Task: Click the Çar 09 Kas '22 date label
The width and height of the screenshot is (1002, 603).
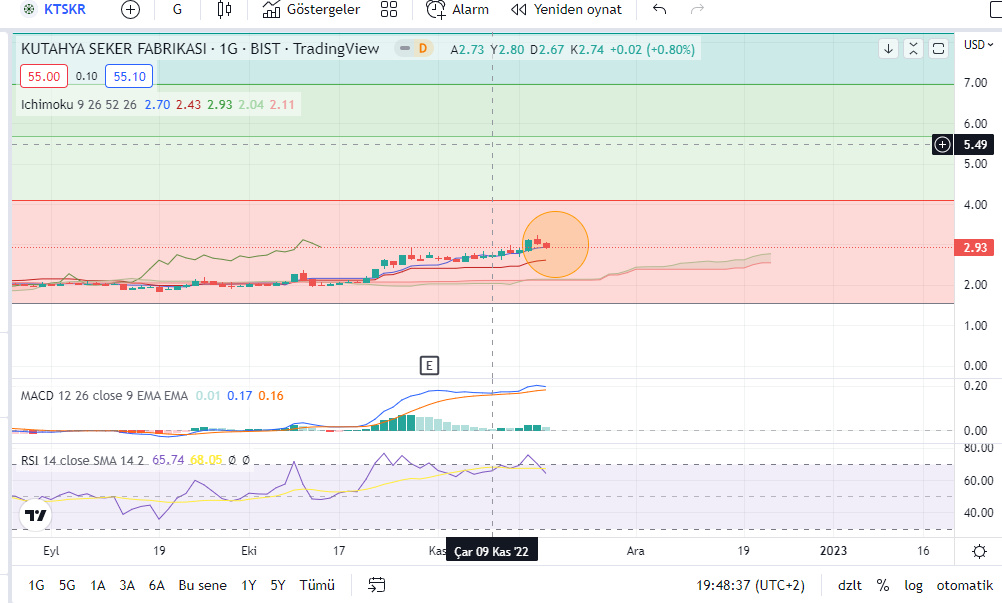Action: [x=491, y=551]
